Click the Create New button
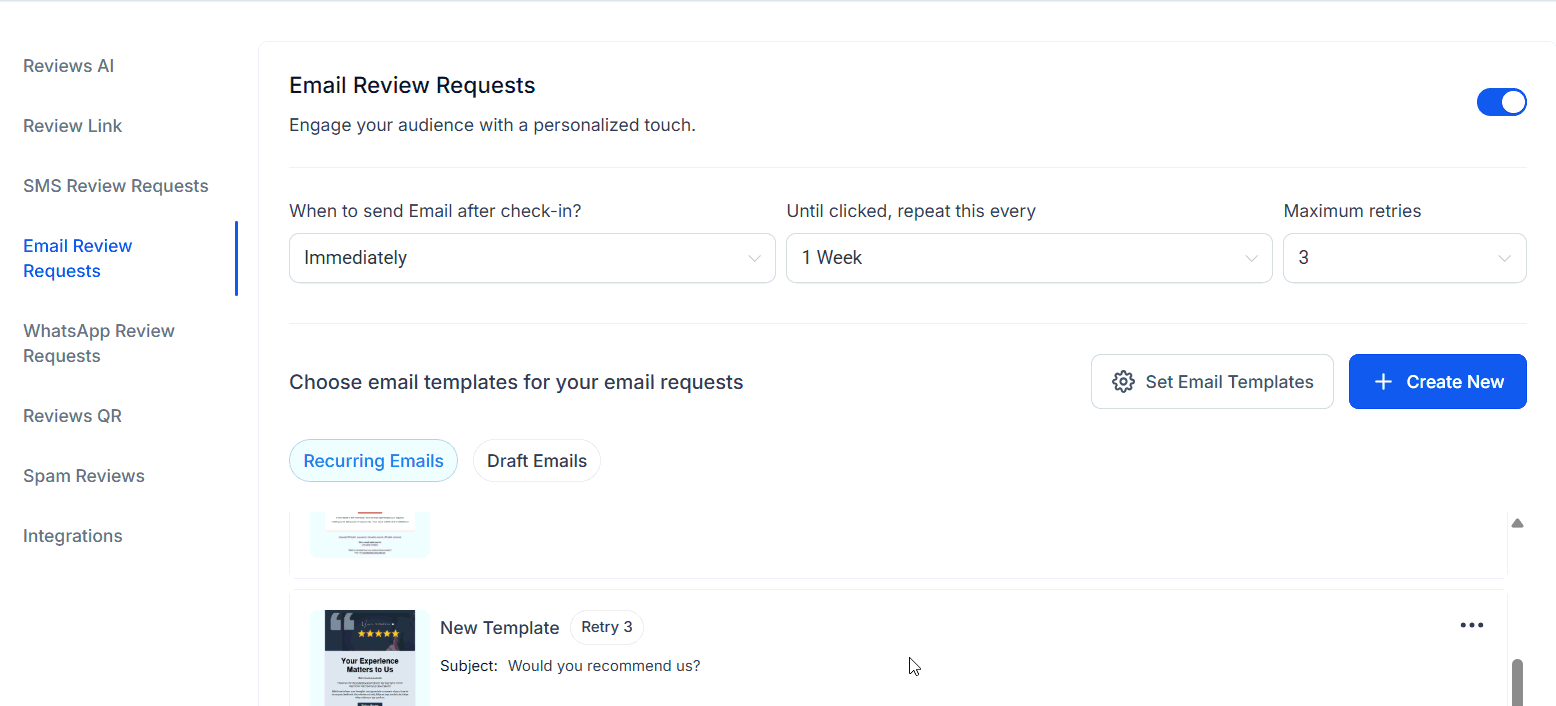1556x706 pixels. click(x=1437, y=381)
